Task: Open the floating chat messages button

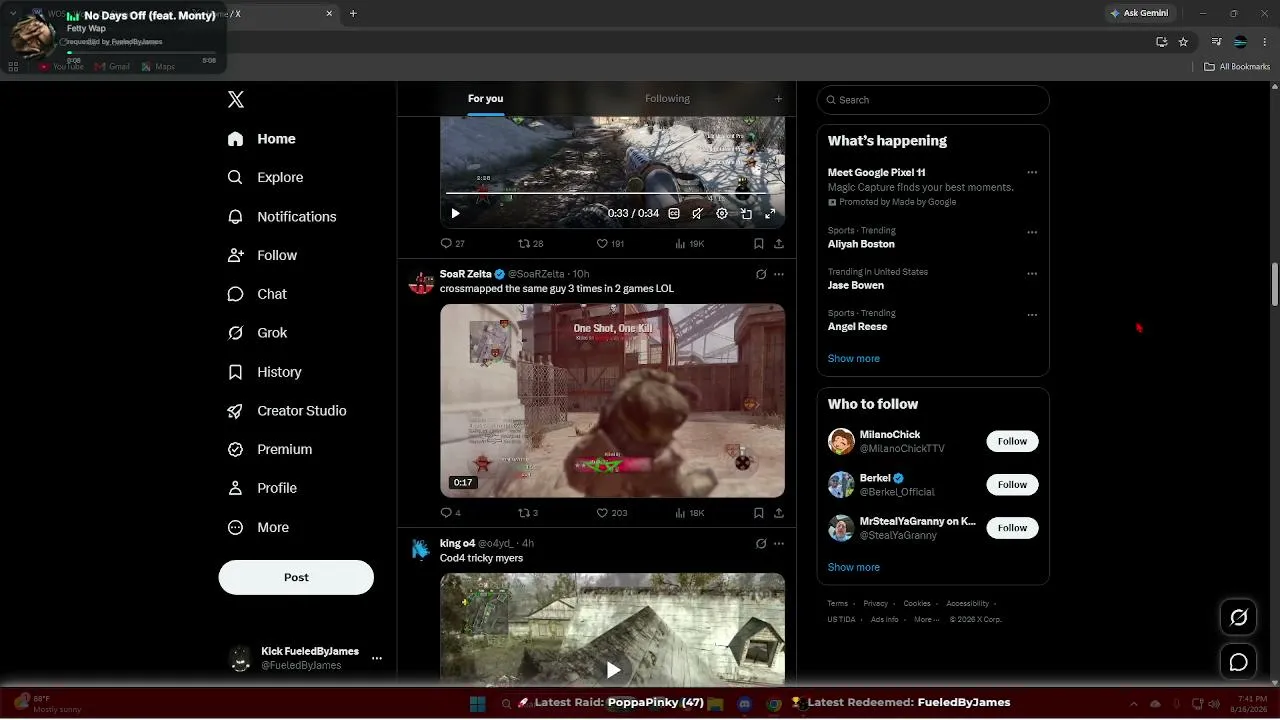Action: click(1238, 662)
